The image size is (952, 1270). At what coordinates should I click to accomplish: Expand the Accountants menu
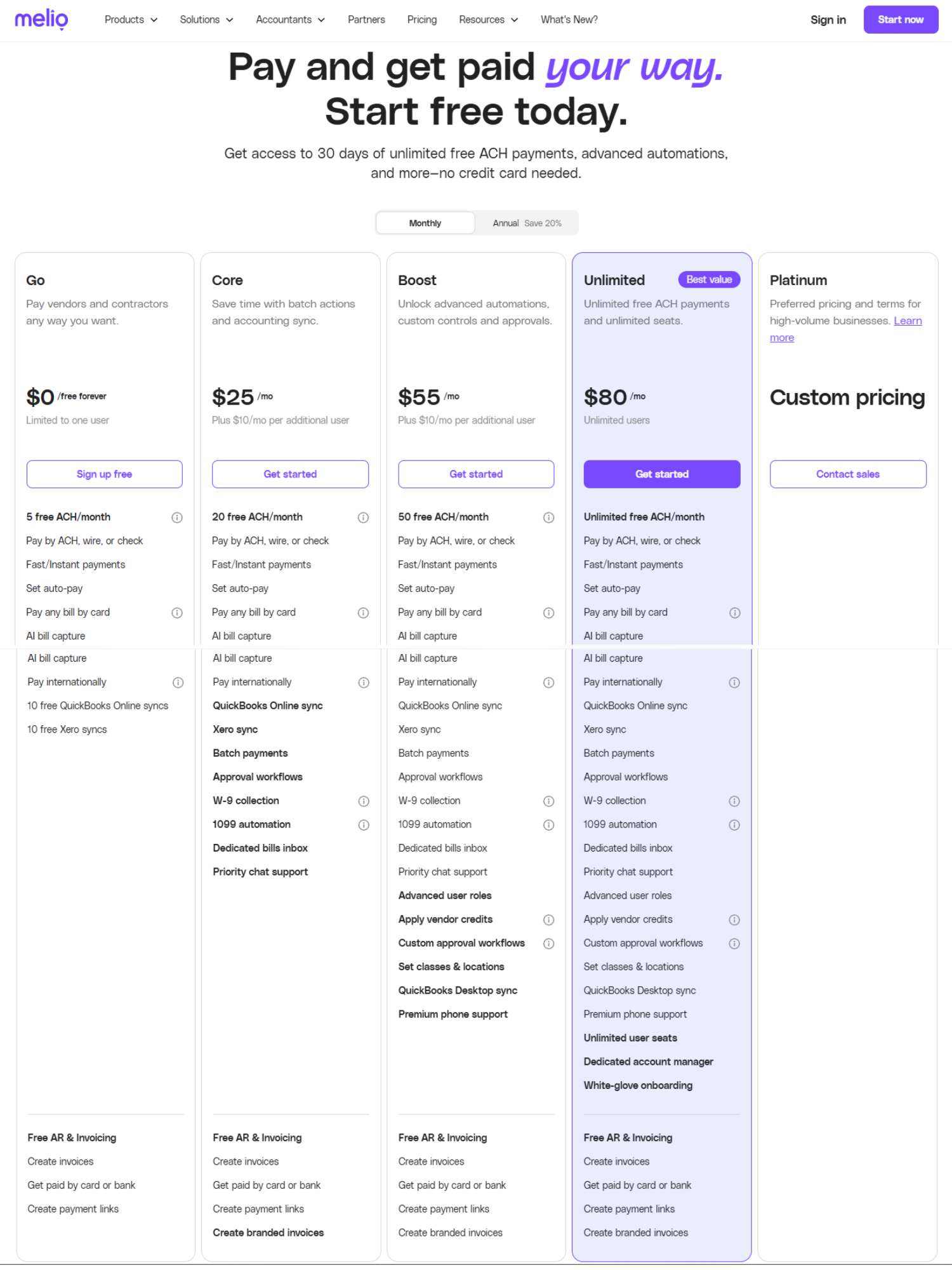(290, 20)
